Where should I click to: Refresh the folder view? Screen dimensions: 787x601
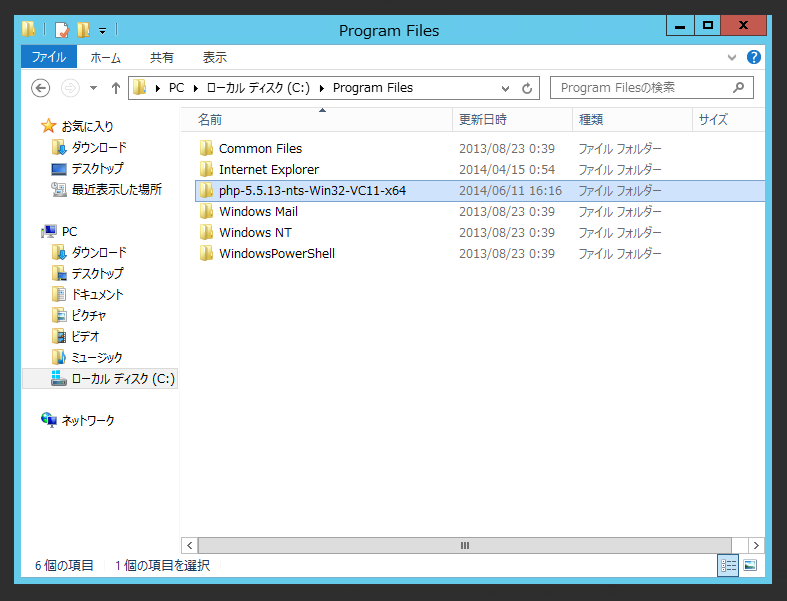pos(527,88)
